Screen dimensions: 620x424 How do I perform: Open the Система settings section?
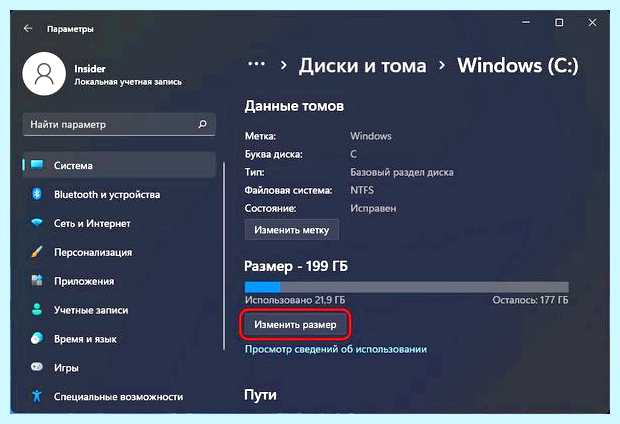click(119, 165)
